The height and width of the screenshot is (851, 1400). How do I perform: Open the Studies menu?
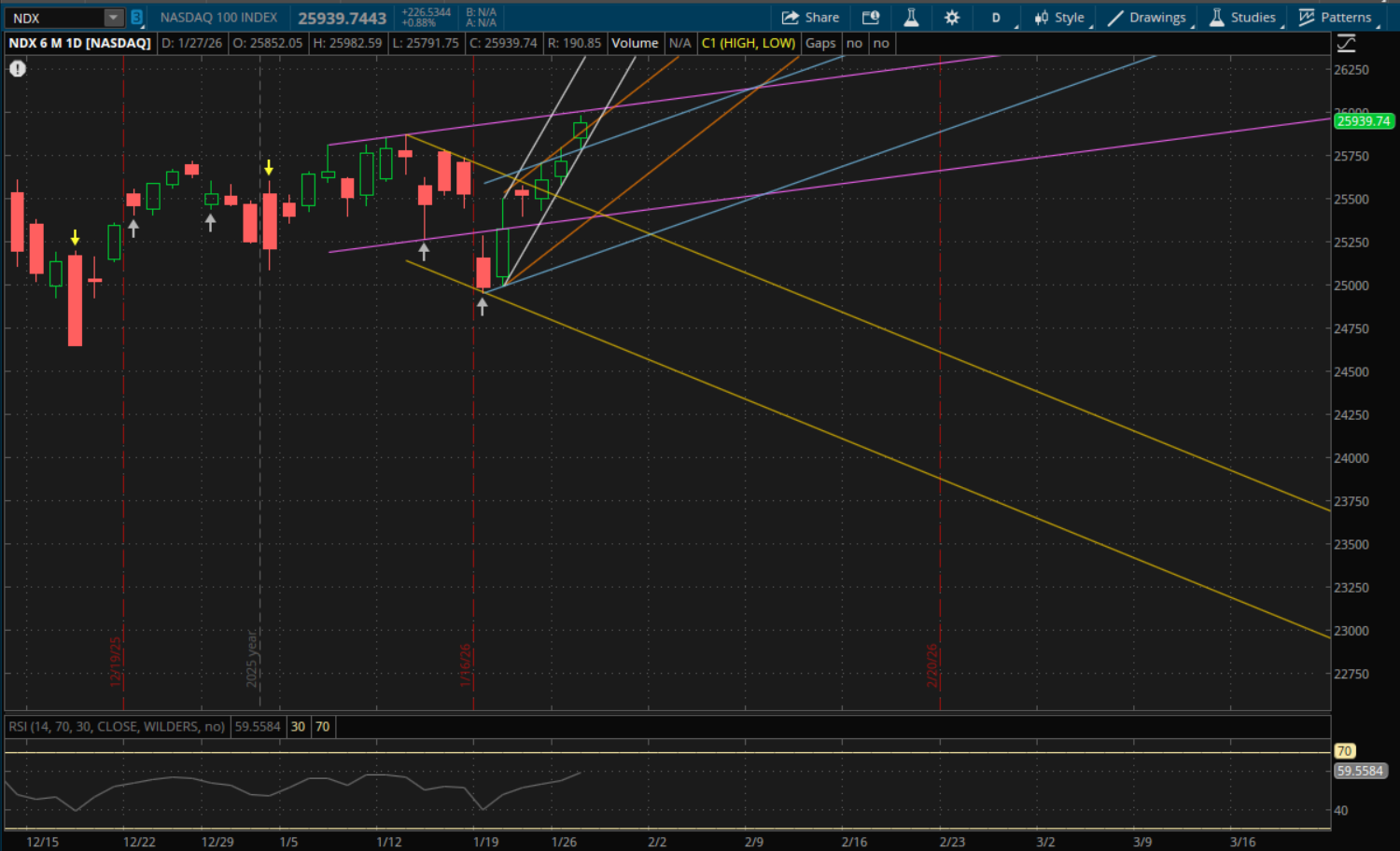click(1243, 18)
